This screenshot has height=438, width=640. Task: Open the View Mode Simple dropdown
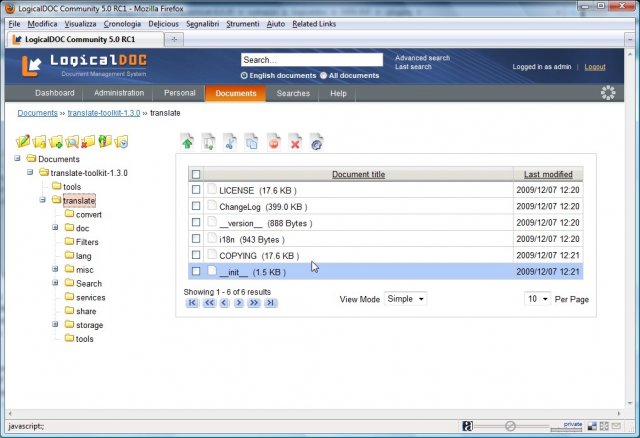406,298
